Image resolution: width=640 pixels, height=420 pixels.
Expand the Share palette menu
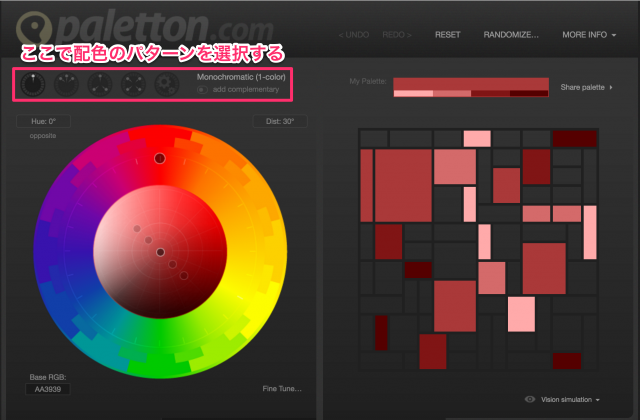click(587, 88)
